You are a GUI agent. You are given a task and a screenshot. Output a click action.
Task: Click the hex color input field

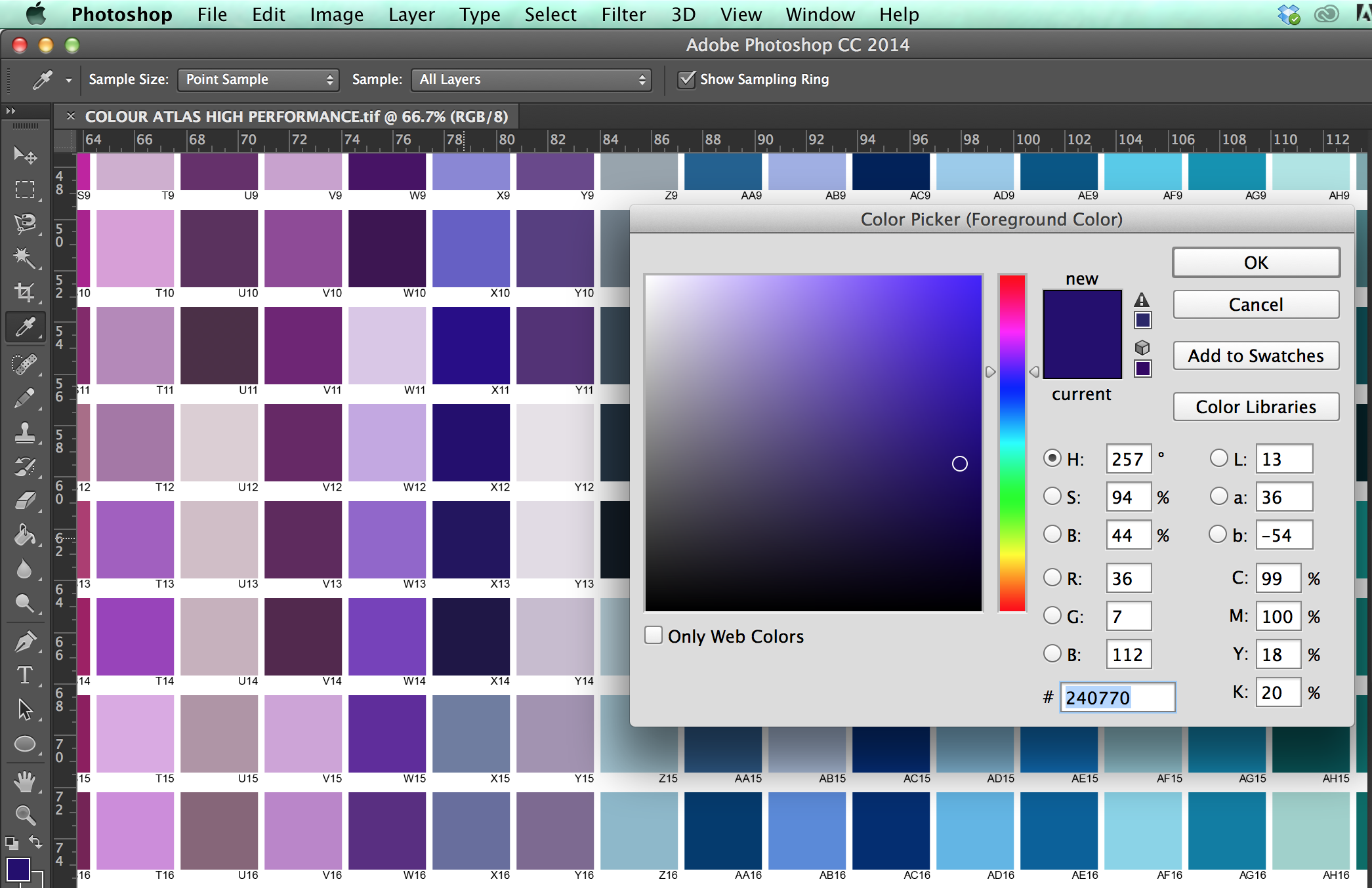click(x=1117, y=697)
